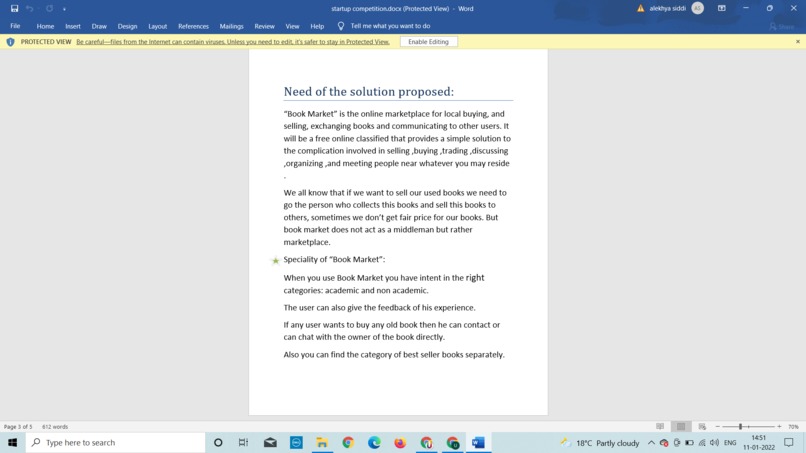Screen dimensions: 806x453
Task: Open Firefox from taskbar
Action: pyautogui.click(x=400, y=443)
